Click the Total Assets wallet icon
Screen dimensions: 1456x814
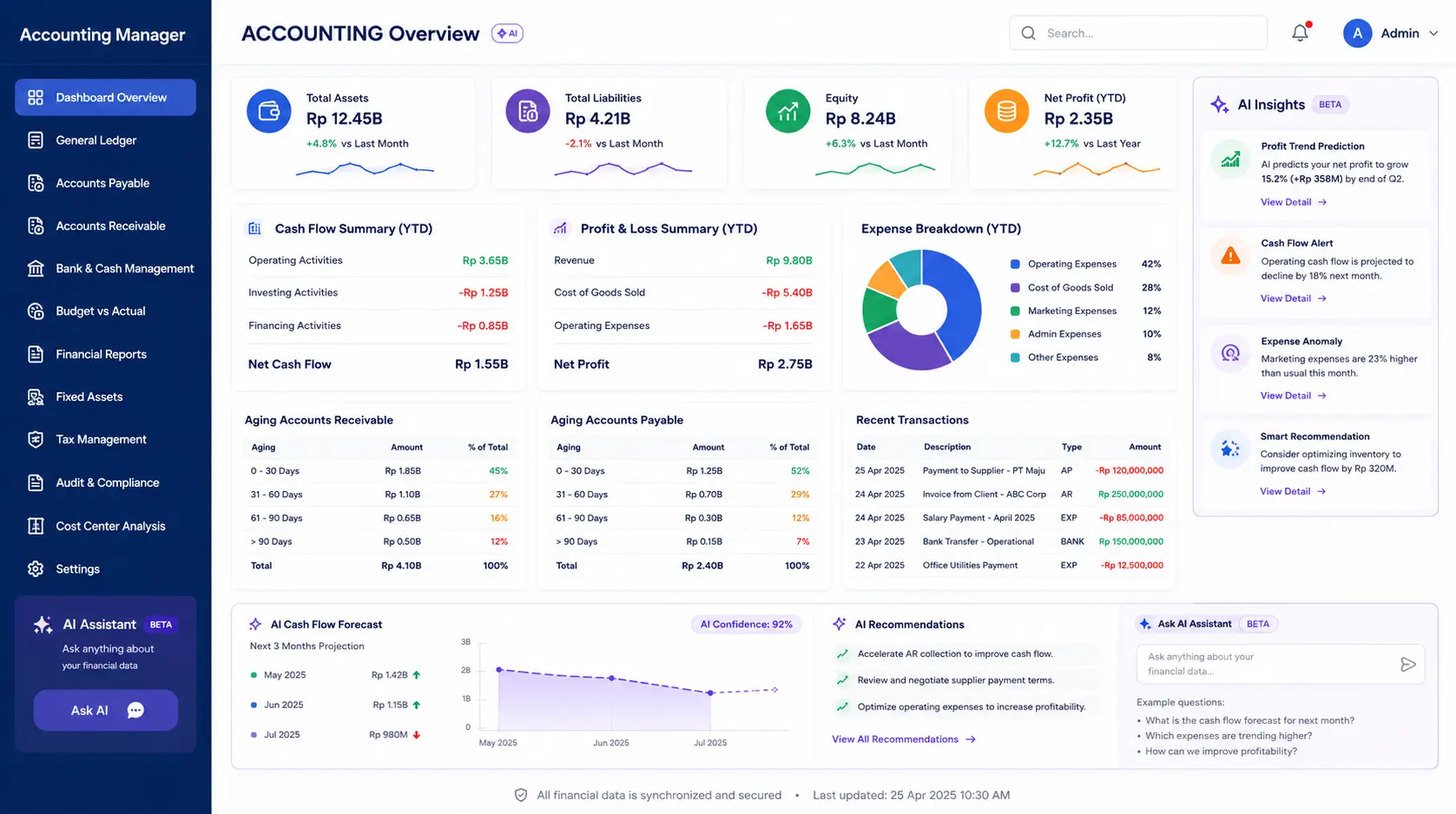point(269,111)
